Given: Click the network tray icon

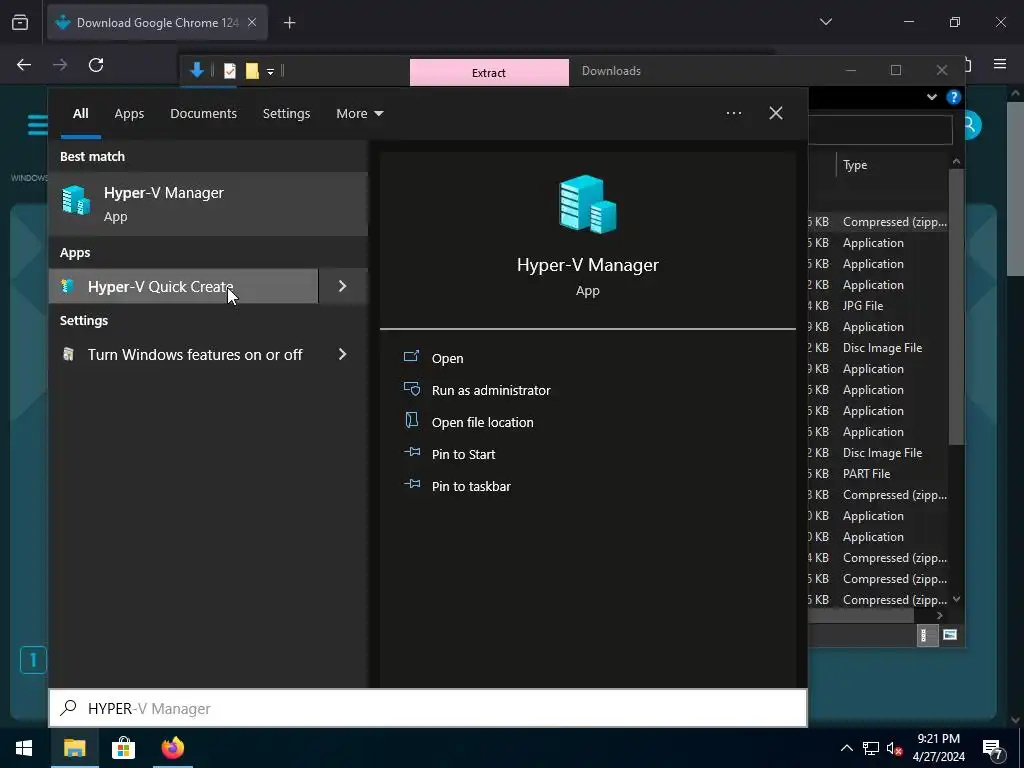Looking at the screenshot, I should click(x=871, y=748).
